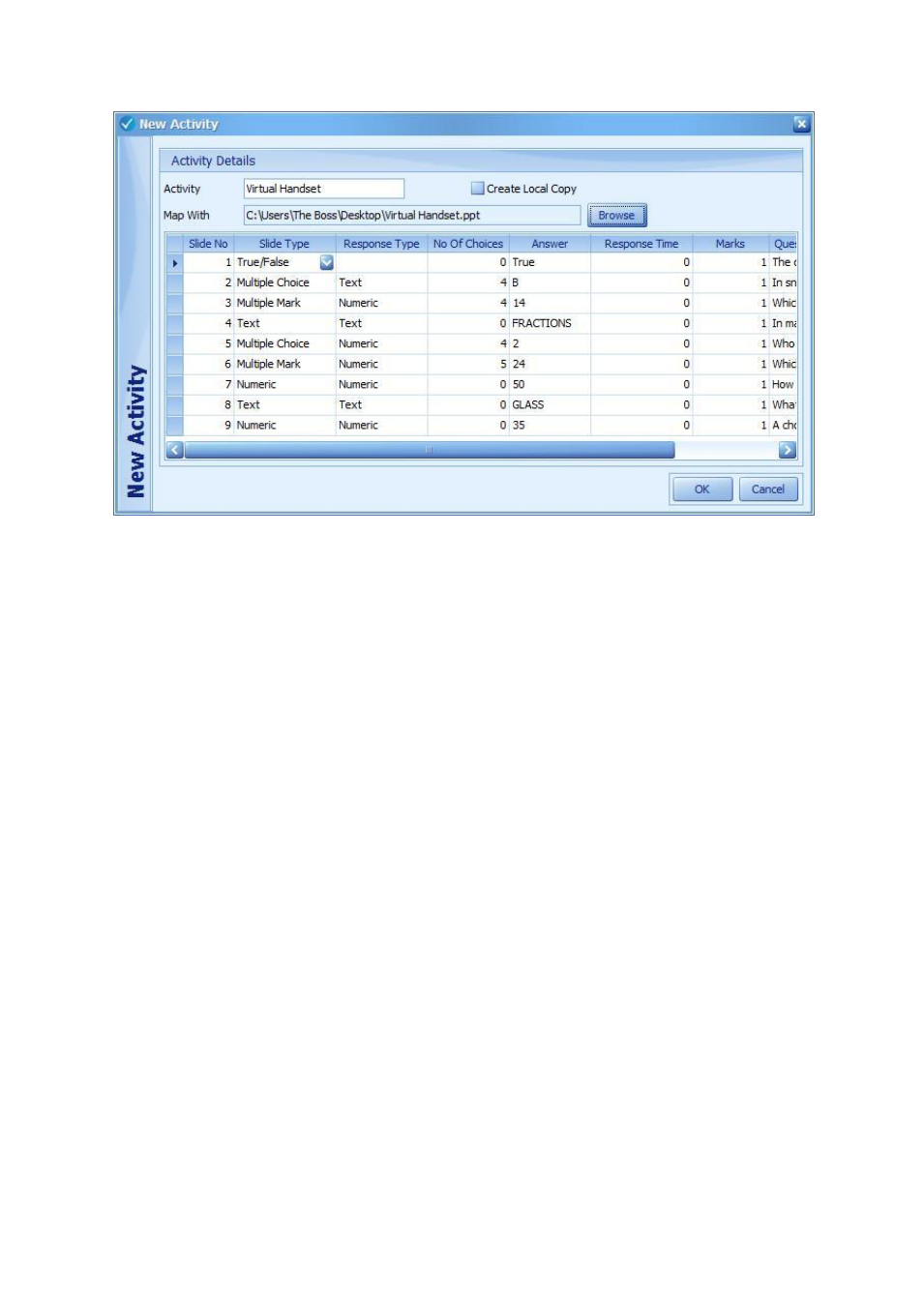Image resolution: width=924 pixels, height=1306 pixels.
Task: Confirm with the OK button
Action: click(701, 490)
